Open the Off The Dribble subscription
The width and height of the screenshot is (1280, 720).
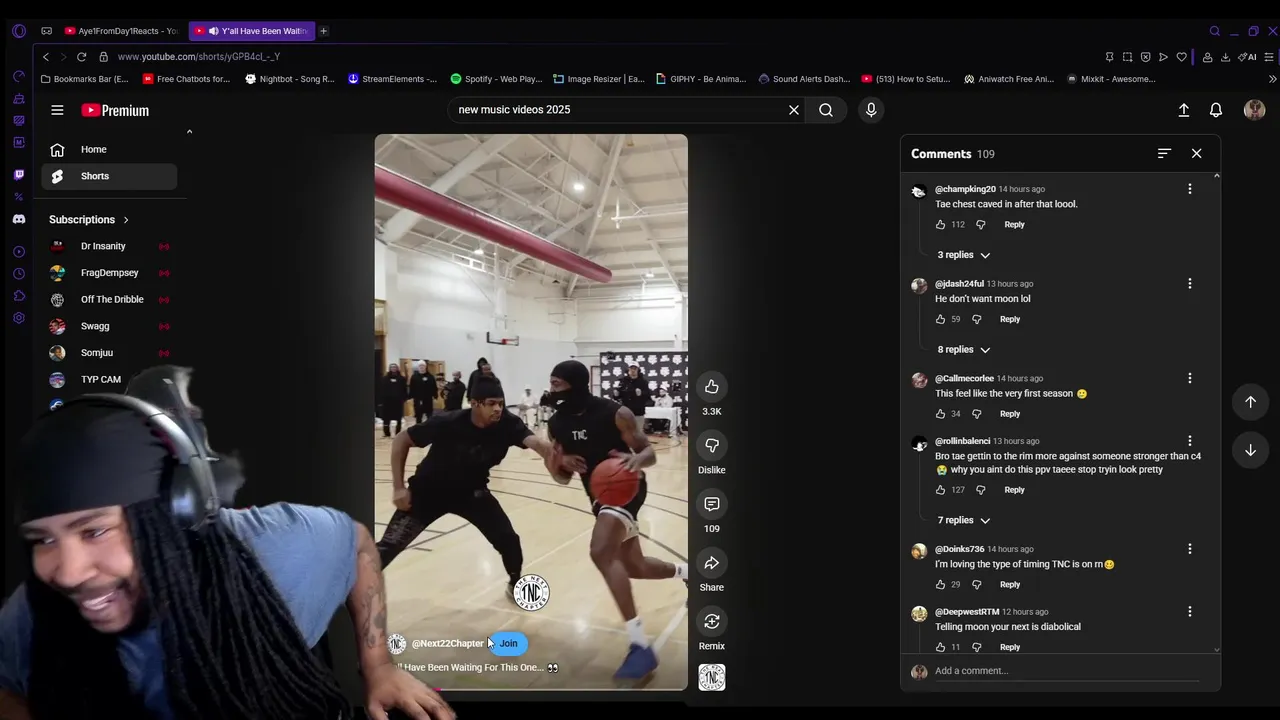pos(109,300)
